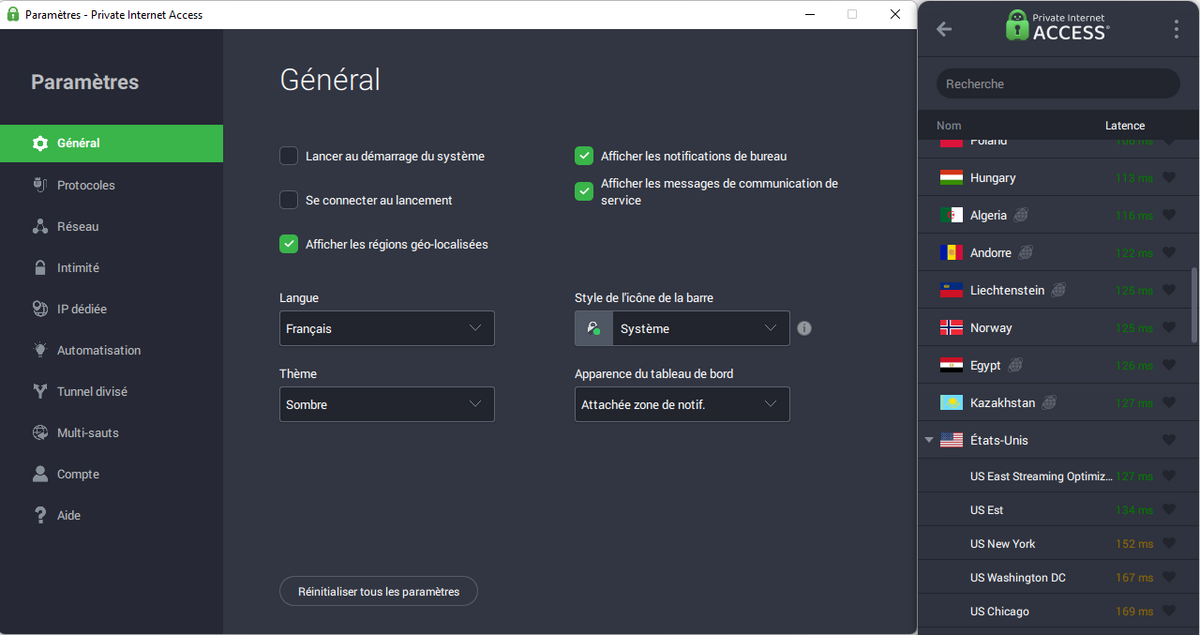Click the Général gear icon in sidebar
The image size is (1200, 635).
point(40,143)
